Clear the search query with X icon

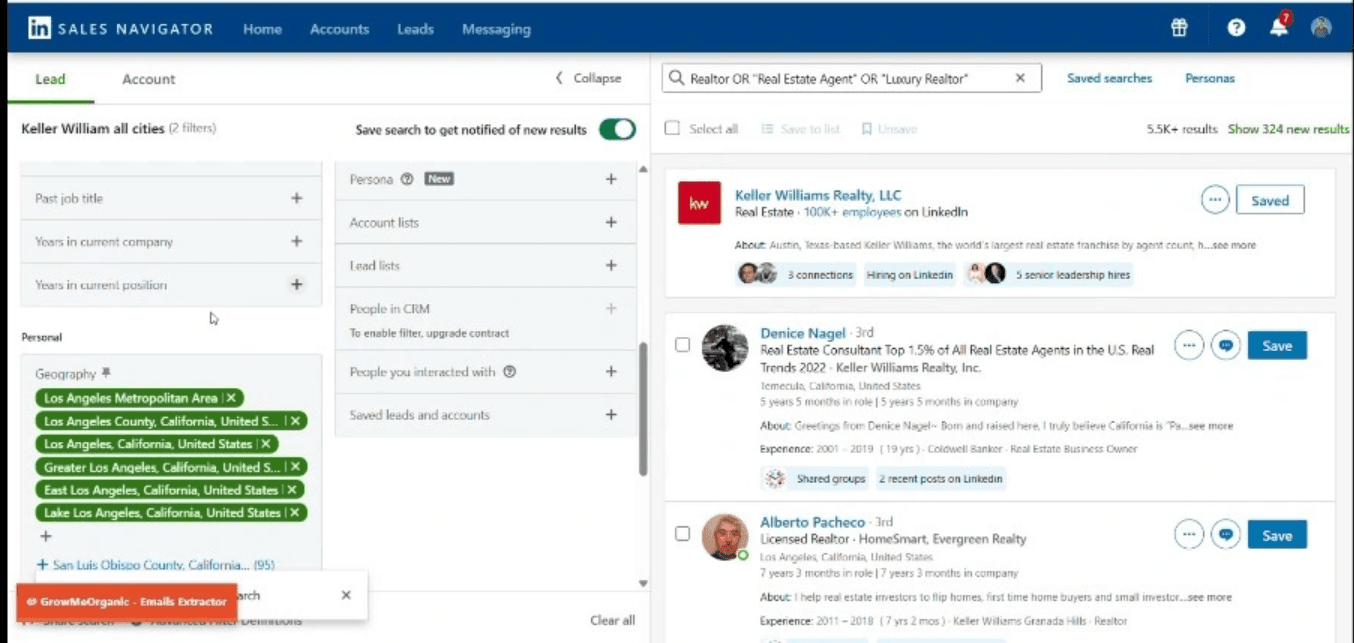(1020, 78)
